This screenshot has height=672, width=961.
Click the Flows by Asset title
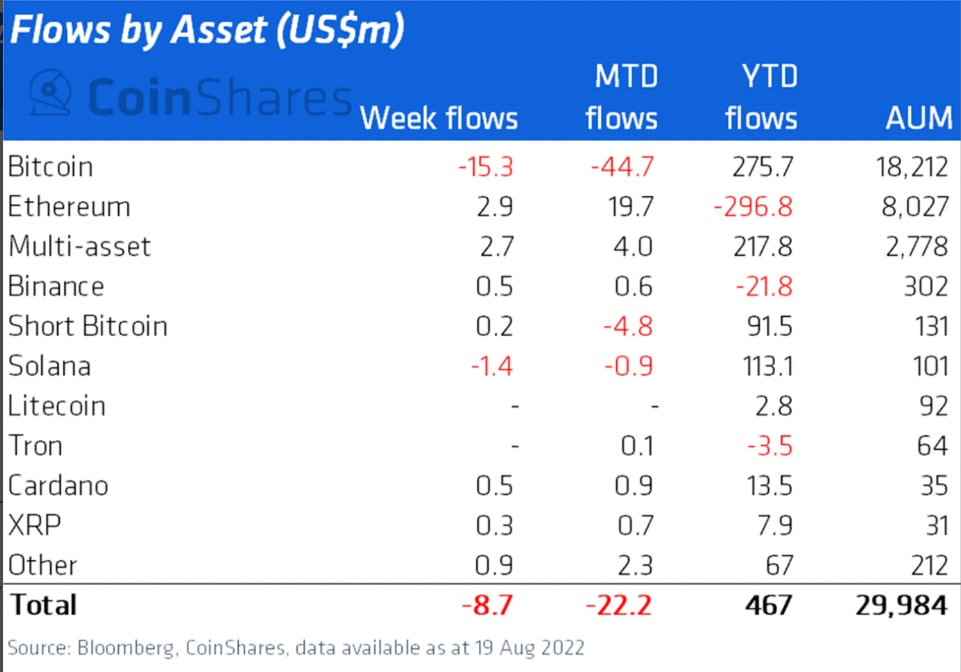click(206, 30)
